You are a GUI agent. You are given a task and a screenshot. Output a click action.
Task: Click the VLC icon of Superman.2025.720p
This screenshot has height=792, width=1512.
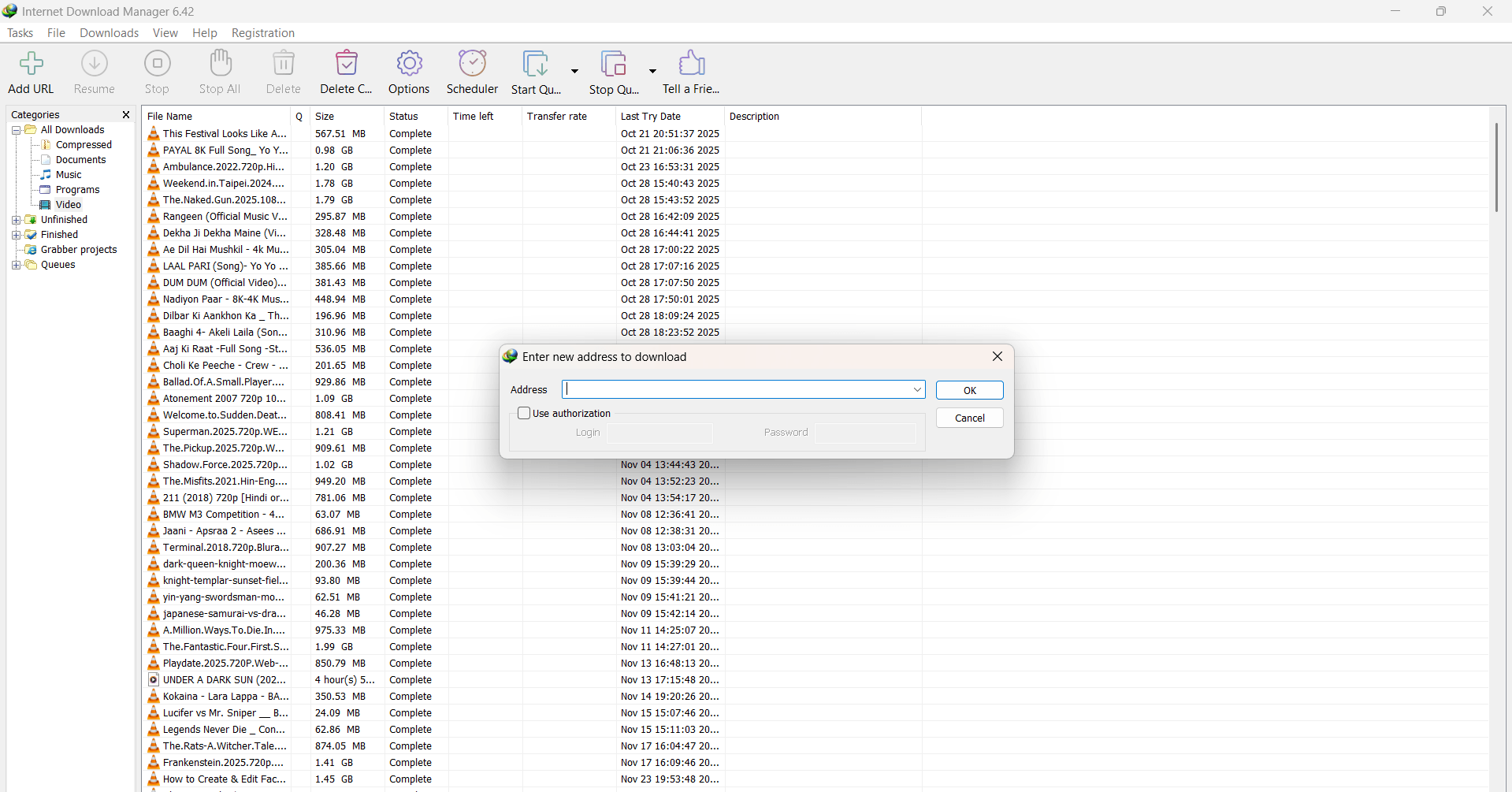click(154, 432)
